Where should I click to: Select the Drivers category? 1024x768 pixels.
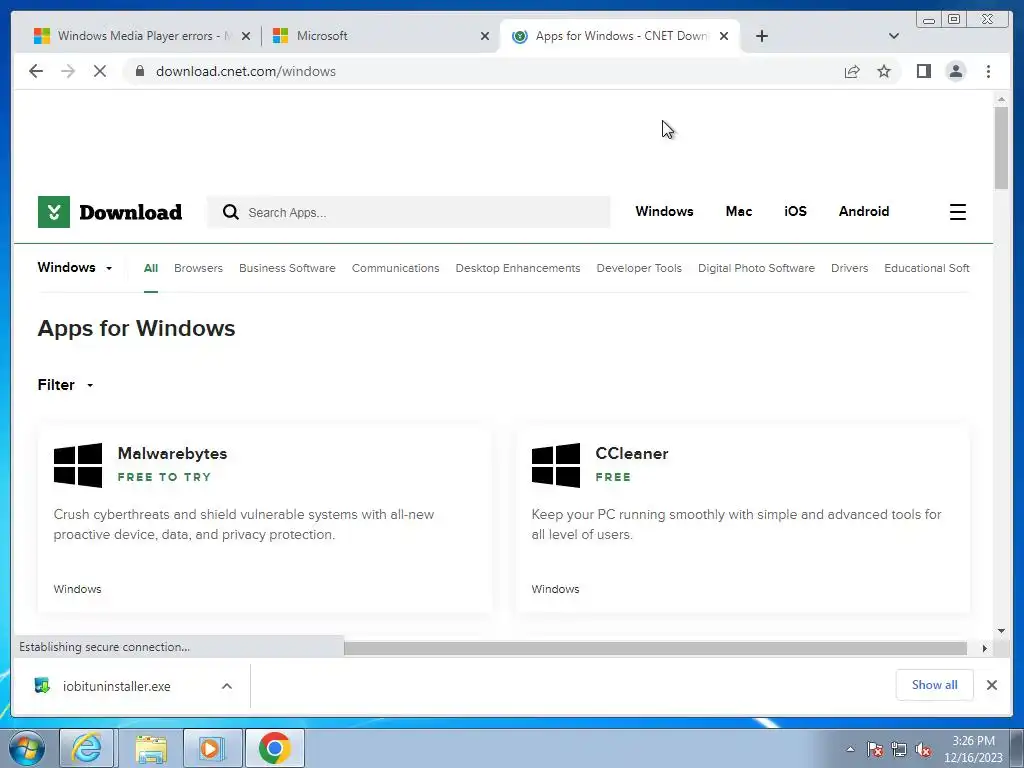849,268
